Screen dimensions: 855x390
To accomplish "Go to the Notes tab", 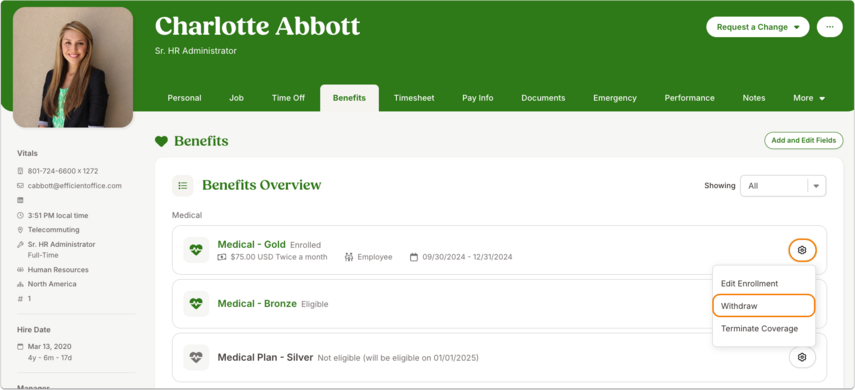I will (x=754, y=98).
